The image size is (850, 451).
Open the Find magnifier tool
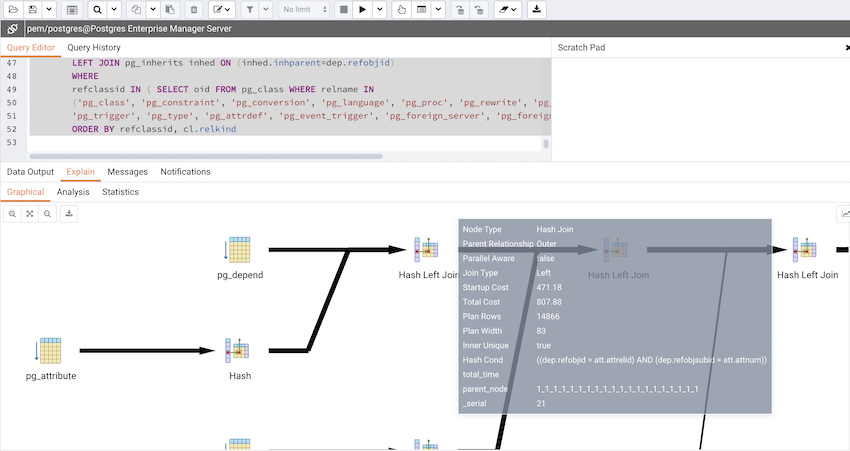[x=97, y=9]
